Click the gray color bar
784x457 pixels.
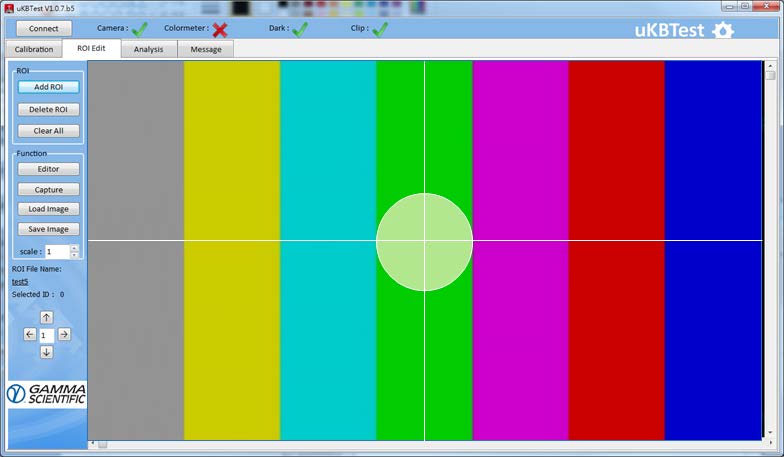136,250
